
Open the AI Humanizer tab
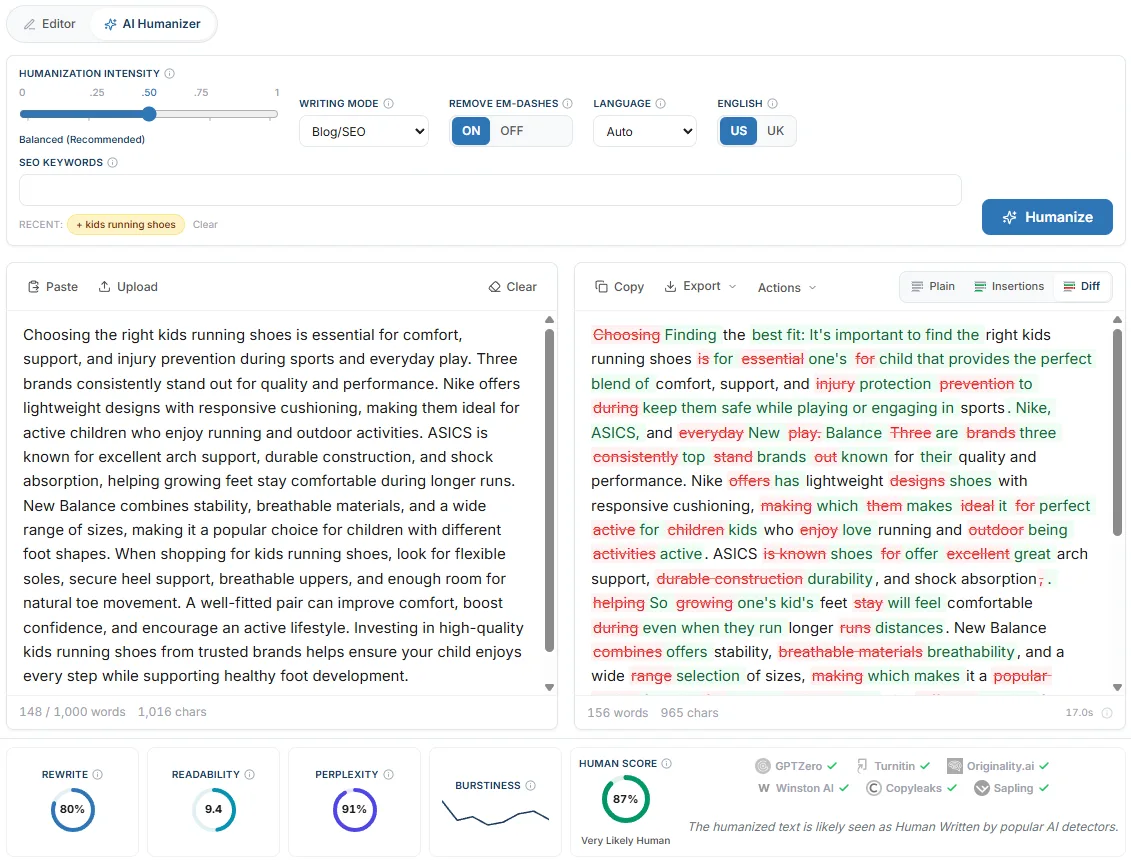click(152, 24)
